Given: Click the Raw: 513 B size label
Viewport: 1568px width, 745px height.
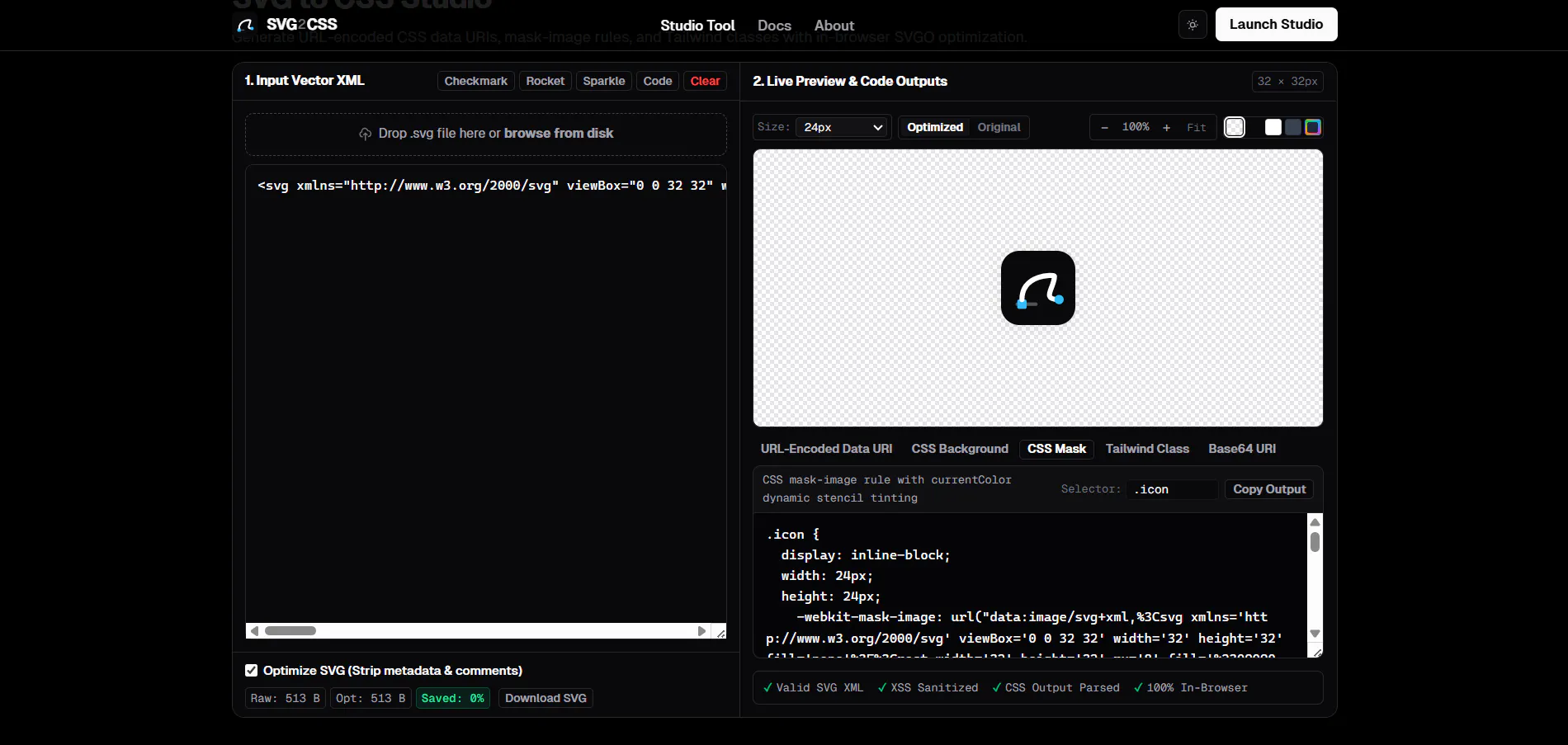Looking at the screenshot, I should point(286,698).
